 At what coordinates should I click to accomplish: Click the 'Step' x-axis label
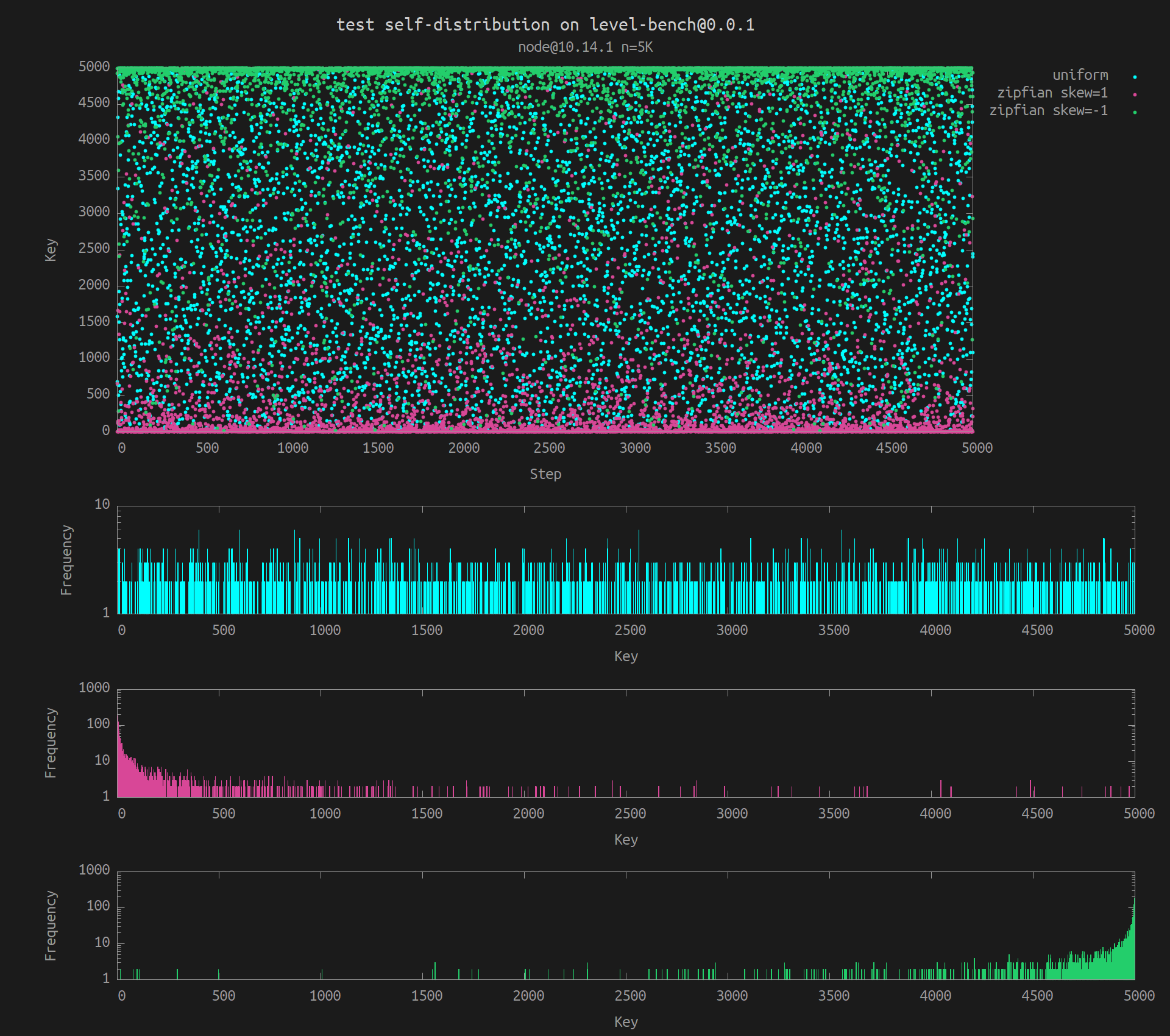[x=545, y=474]
